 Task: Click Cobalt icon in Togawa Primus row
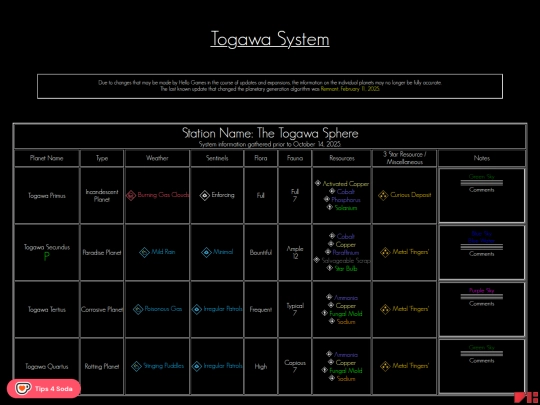point(332,191)
